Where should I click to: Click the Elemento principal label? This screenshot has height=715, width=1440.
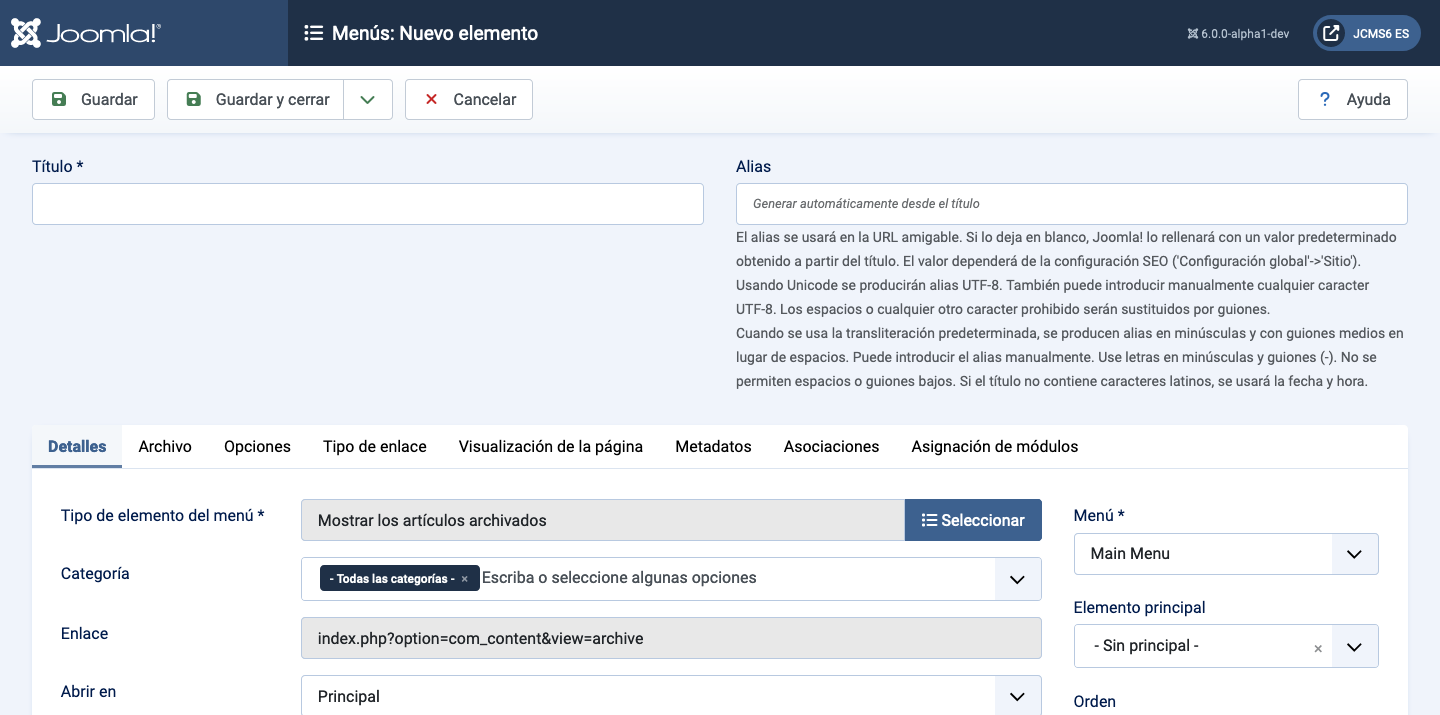1140,607
